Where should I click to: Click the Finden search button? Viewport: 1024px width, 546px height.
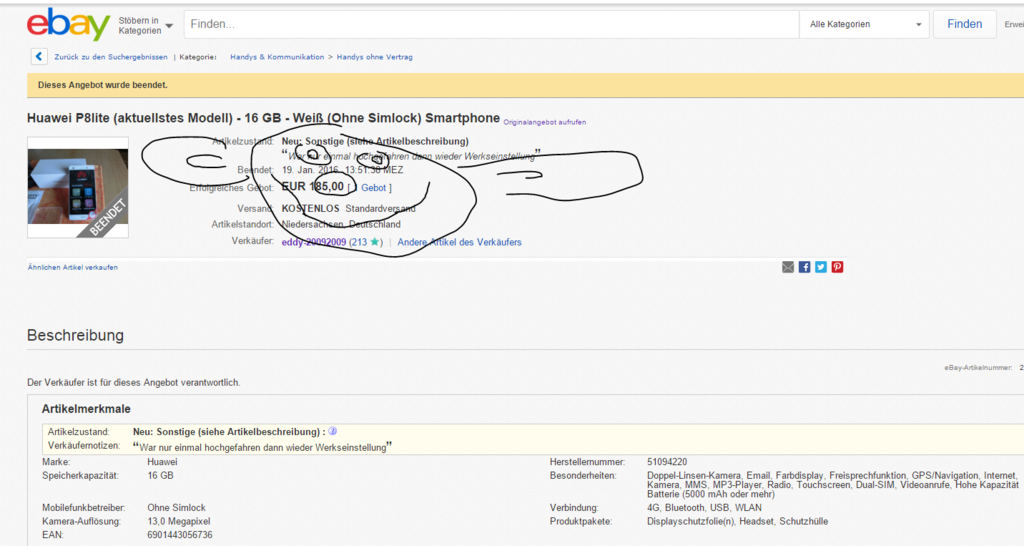(965, 24)
